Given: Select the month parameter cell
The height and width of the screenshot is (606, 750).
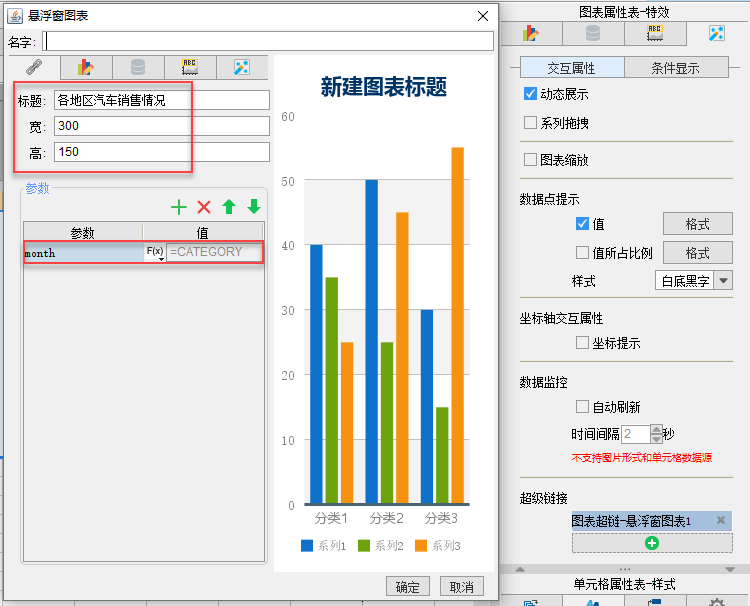Looking at the screenshot, I should 84,253.
